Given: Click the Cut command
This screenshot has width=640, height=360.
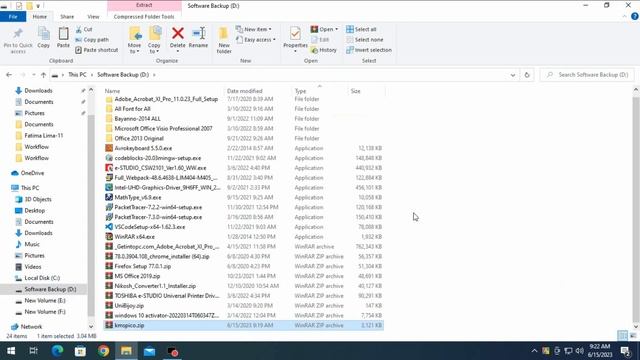Looking at the screenshot, I should pyautogui.click(x=84, y=29).
